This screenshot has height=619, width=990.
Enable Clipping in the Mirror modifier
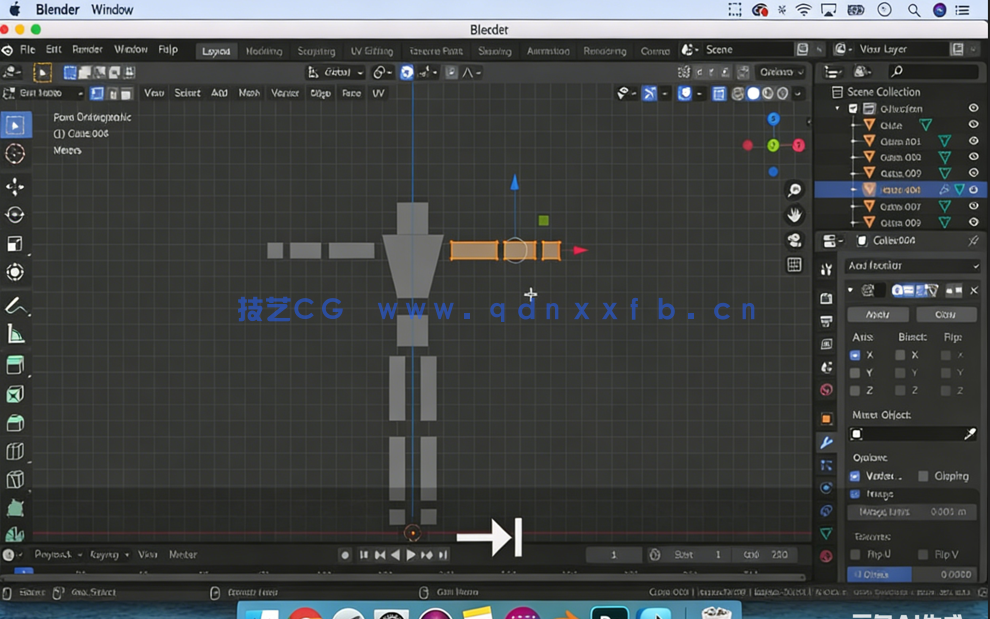tap(922, 476)
